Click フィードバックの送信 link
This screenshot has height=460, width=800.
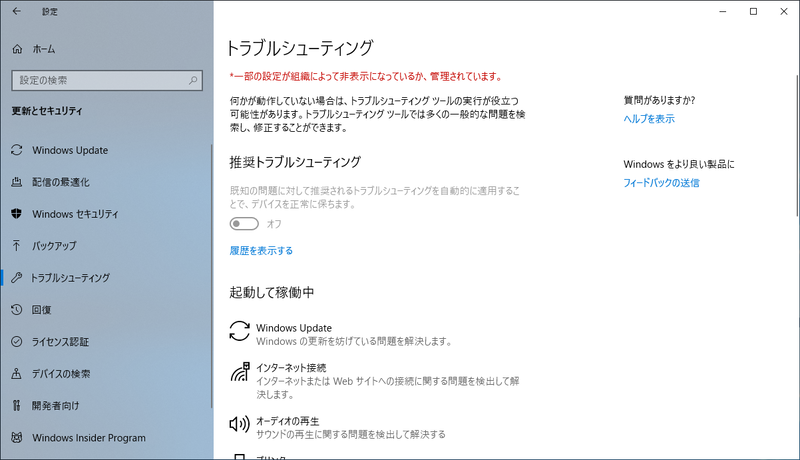[661, 183]
